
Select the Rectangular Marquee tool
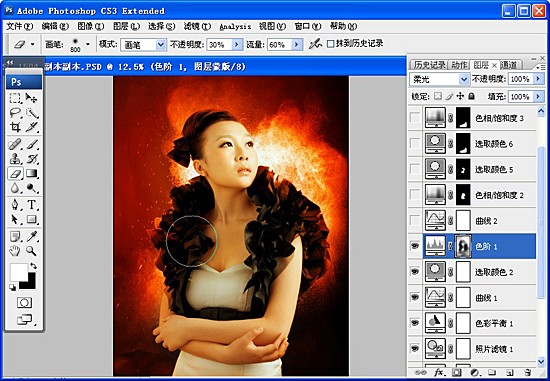(15, 98)
